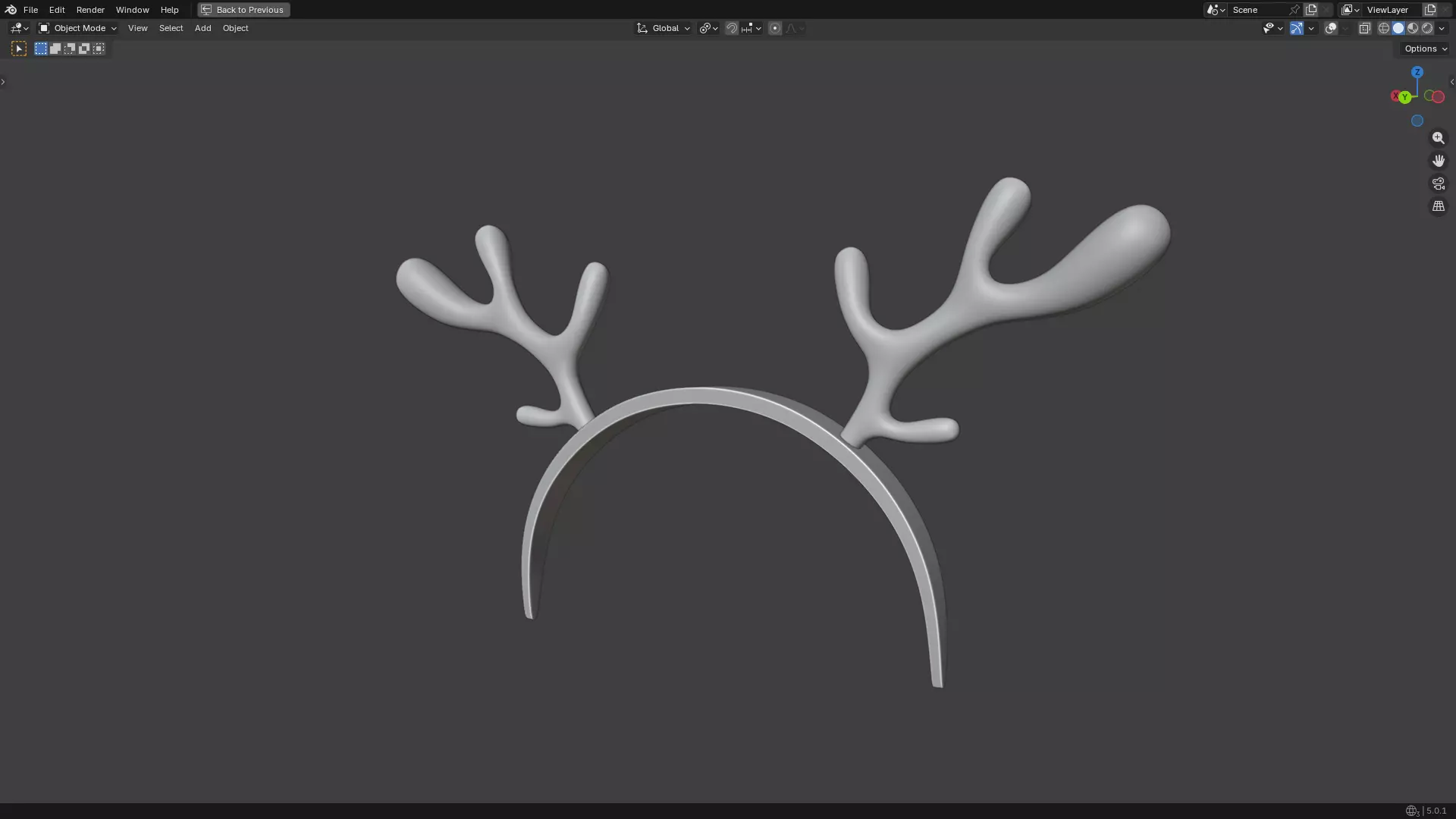Open the Object Mode dropdown
This screenshot has width=1456, height=819.
[x=78, y=28]
